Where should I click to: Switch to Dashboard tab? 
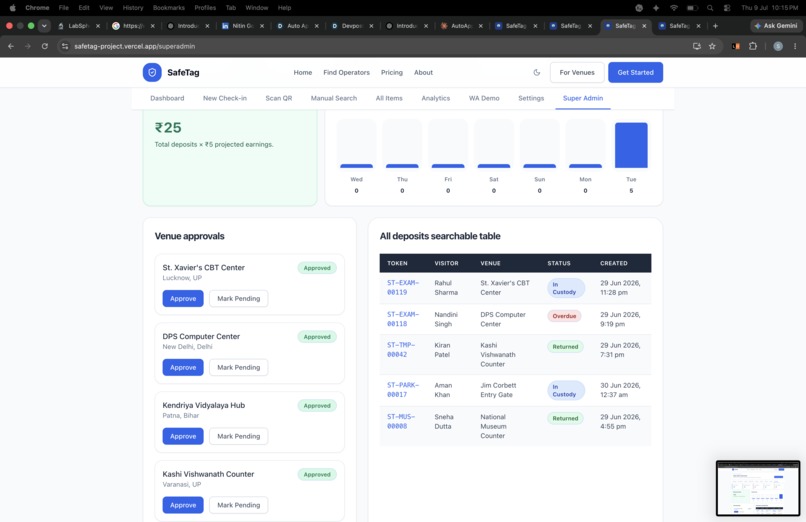167,98
